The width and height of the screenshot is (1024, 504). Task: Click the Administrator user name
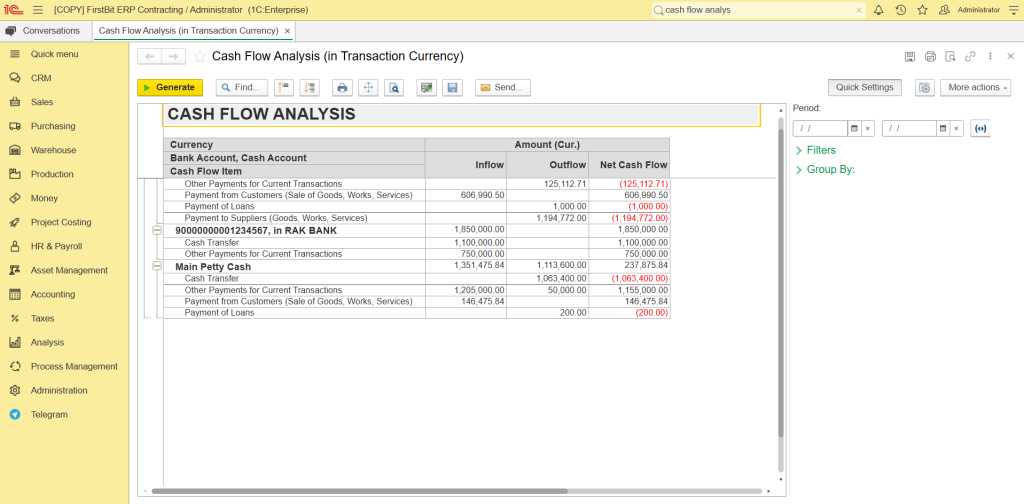tap(978, 10)
